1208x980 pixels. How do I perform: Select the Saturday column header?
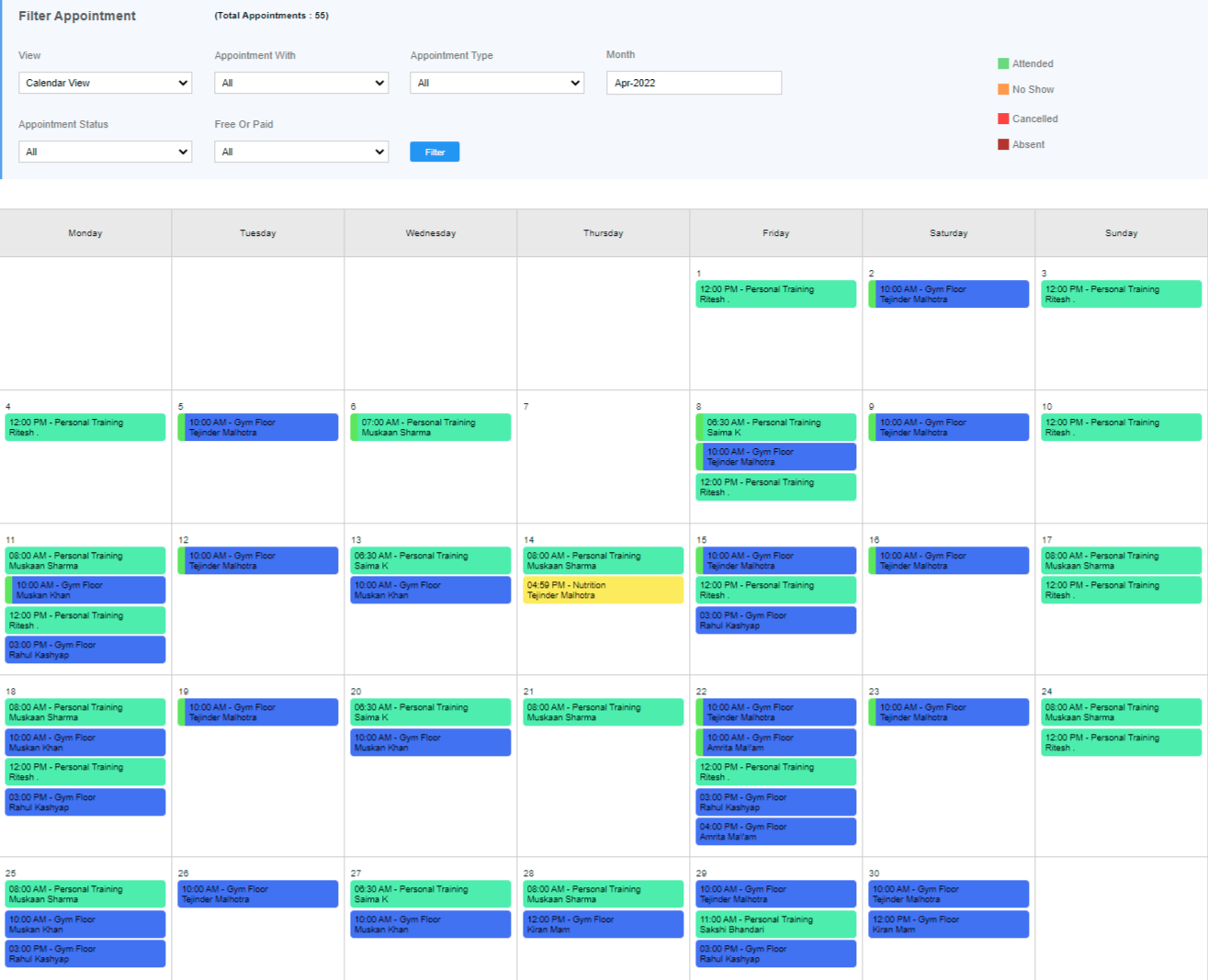click(x=949, y=233)
